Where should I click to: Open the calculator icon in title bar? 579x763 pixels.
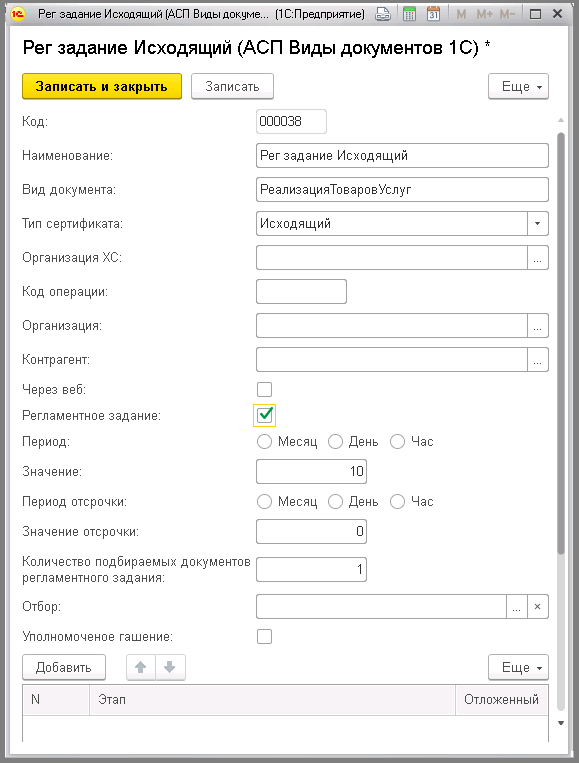[x=409, y=14]
